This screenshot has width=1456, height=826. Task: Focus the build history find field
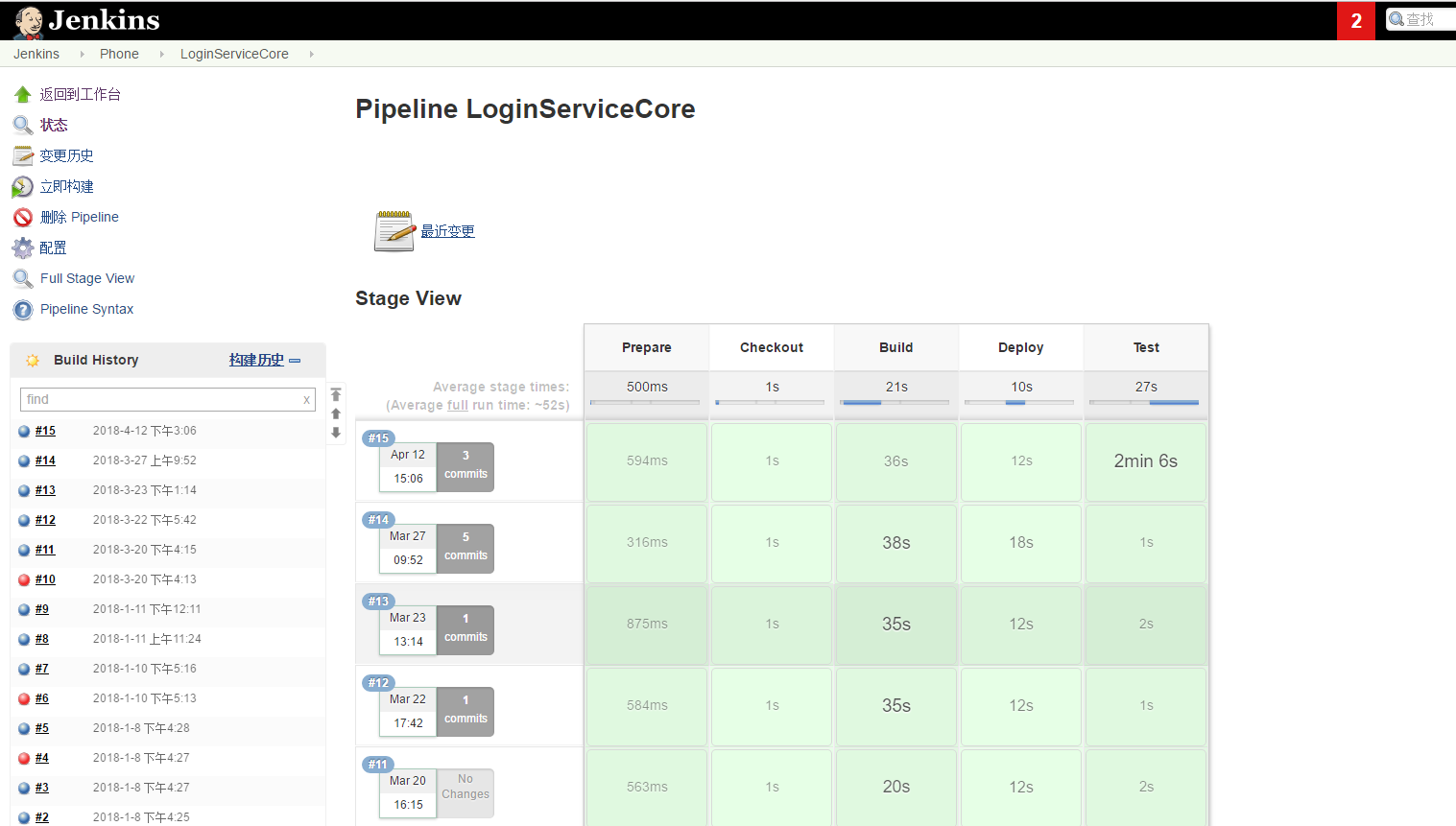pyautogui.click(x=168, y=399)
